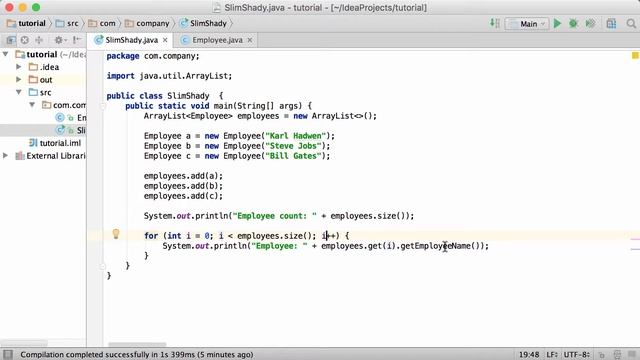The height and width of the screenshot is (360, 640).
Task: Run the Main configuration
Action: 557,24
